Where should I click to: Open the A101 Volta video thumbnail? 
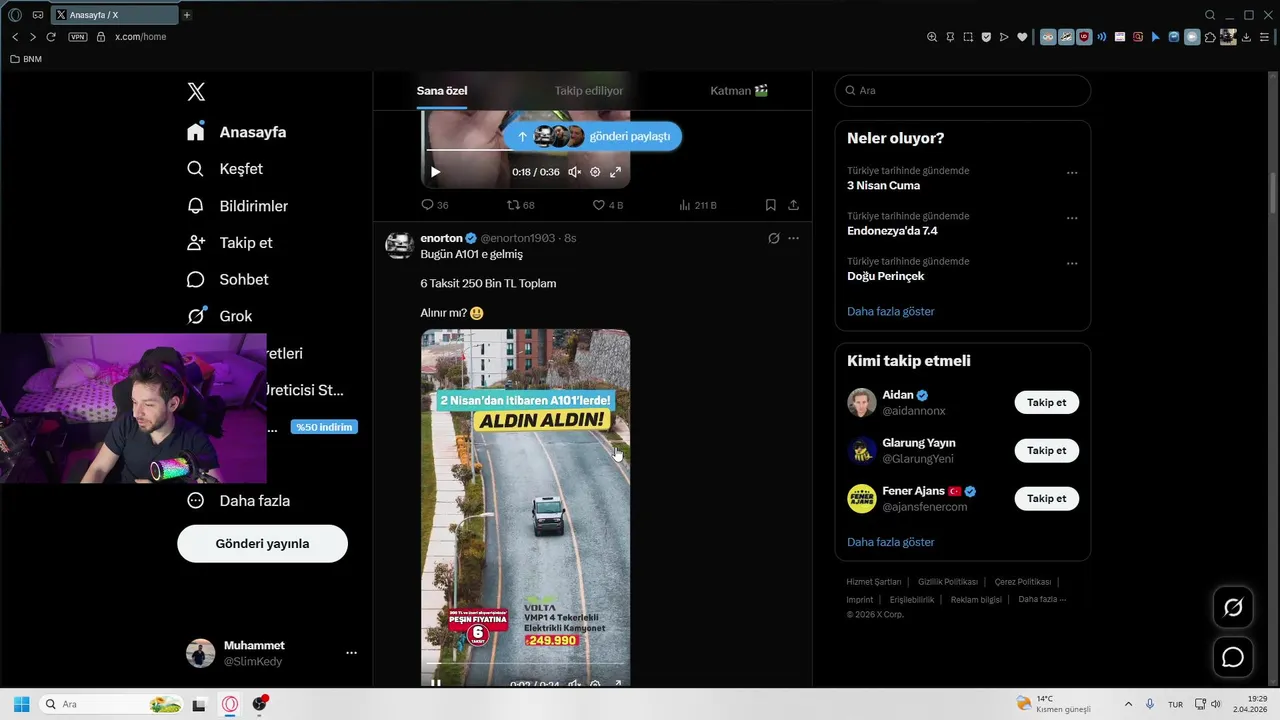pos(525,507)
